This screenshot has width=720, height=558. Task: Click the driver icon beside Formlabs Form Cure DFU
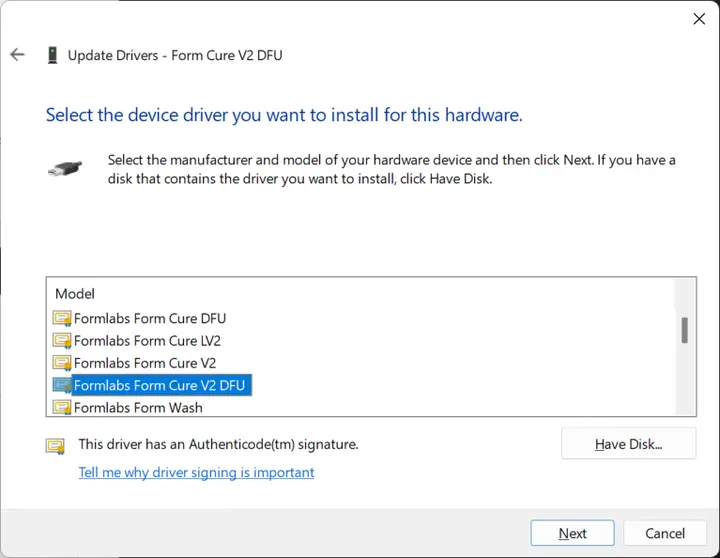pyautogui.click(x=62, y=318)
